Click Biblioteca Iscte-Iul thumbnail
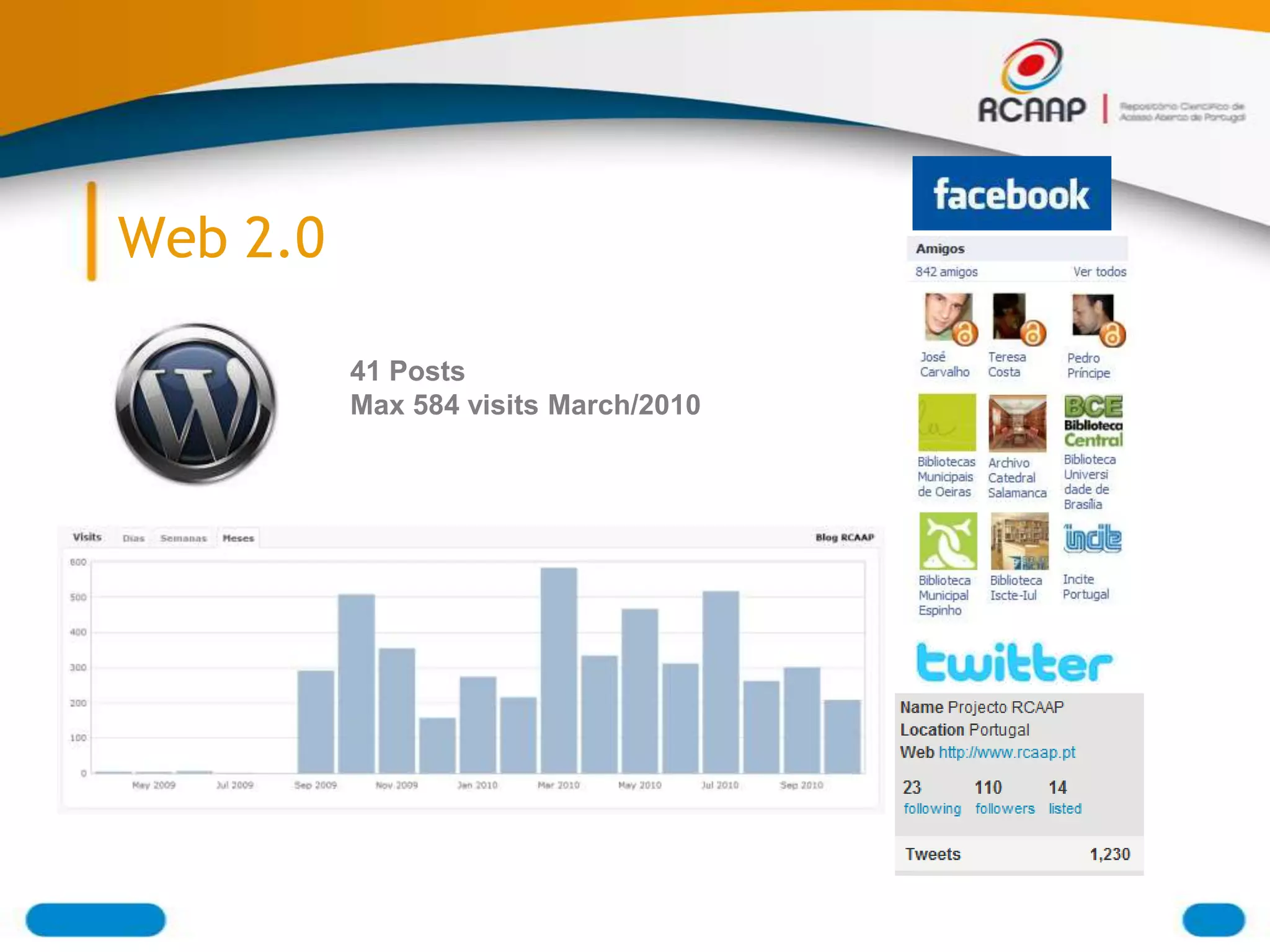1270x952 pixels. point(1019,541)
